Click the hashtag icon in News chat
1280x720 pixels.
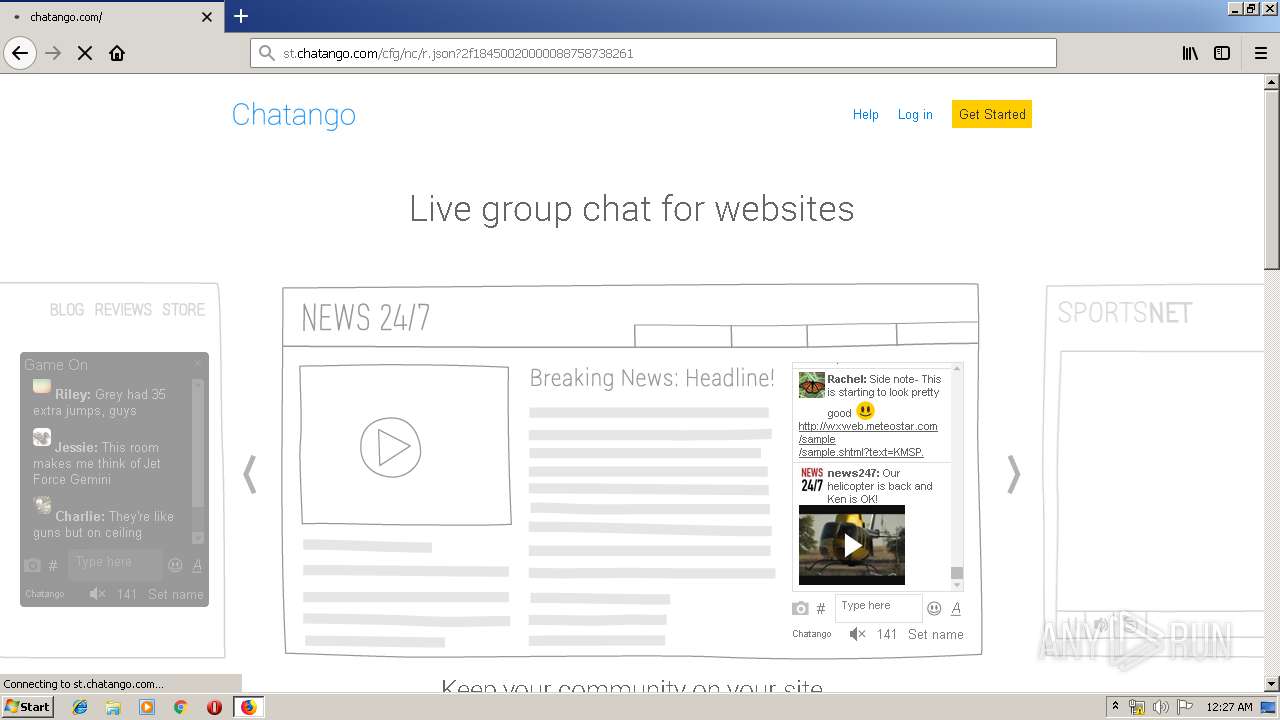pyautogui.click(x=821, y=608)
